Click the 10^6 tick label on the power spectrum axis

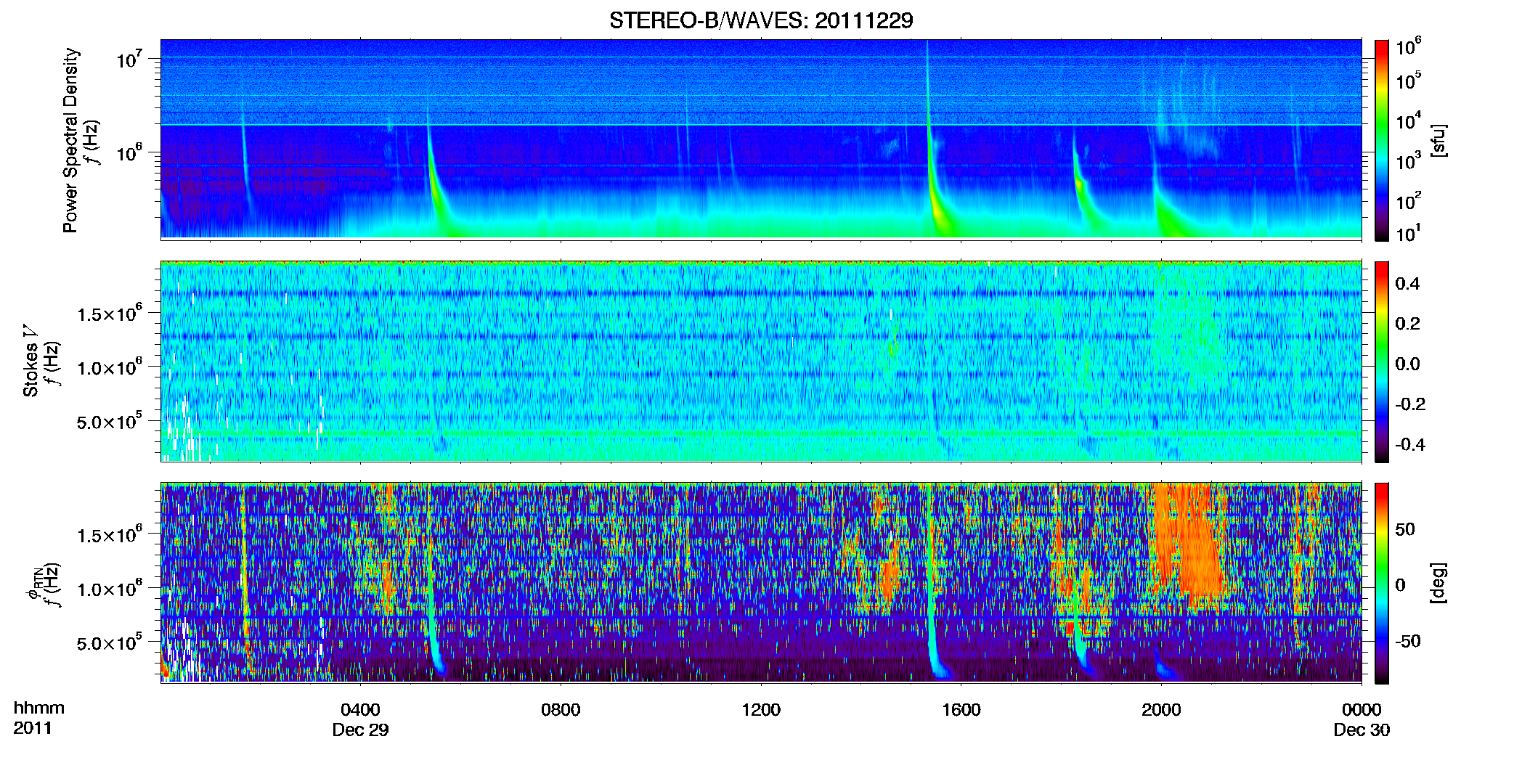pyautogui.click(x=129, y=152)
